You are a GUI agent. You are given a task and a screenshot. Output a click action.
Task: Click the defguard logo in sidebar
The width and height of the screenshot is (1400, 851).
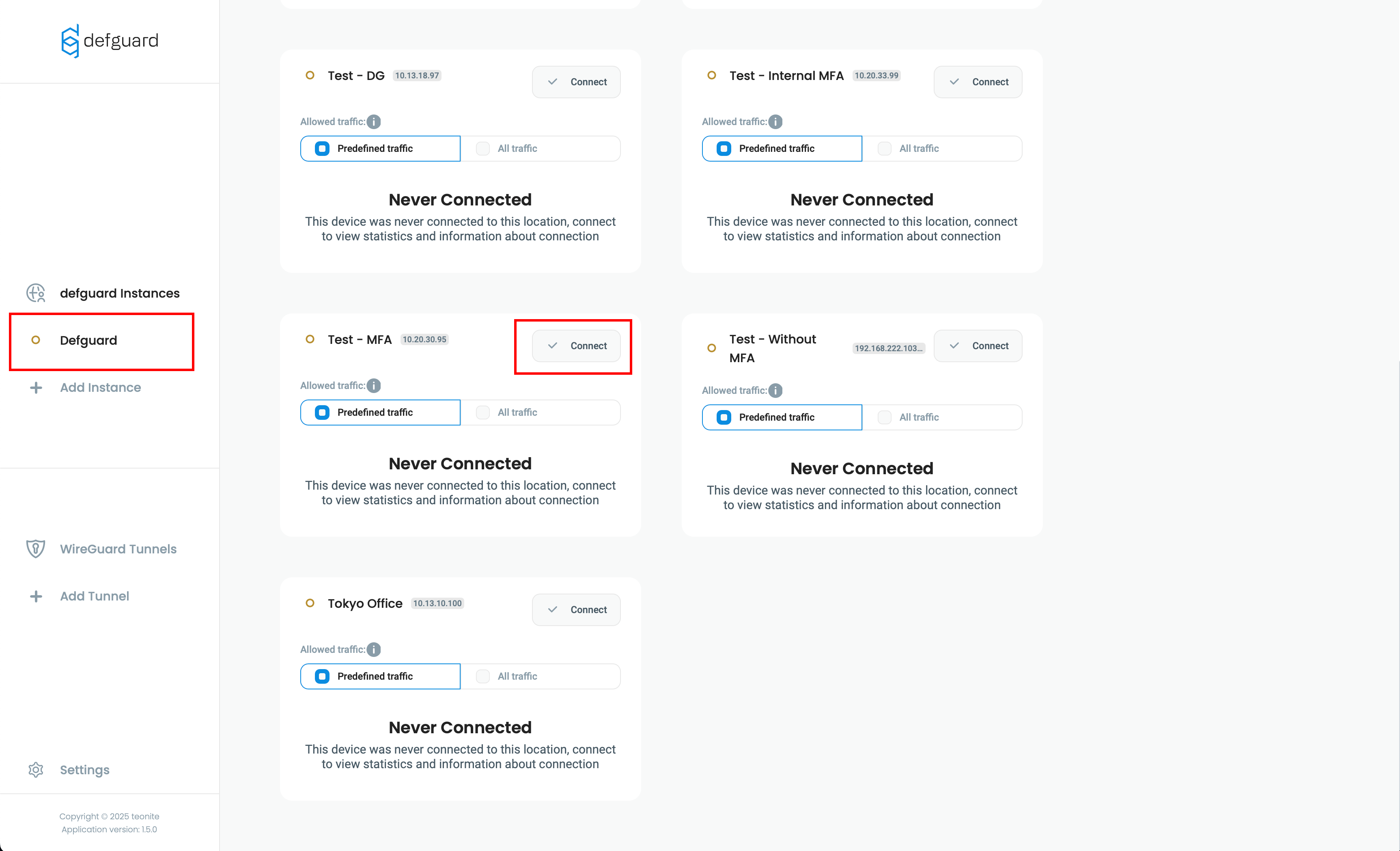(109, 41)
